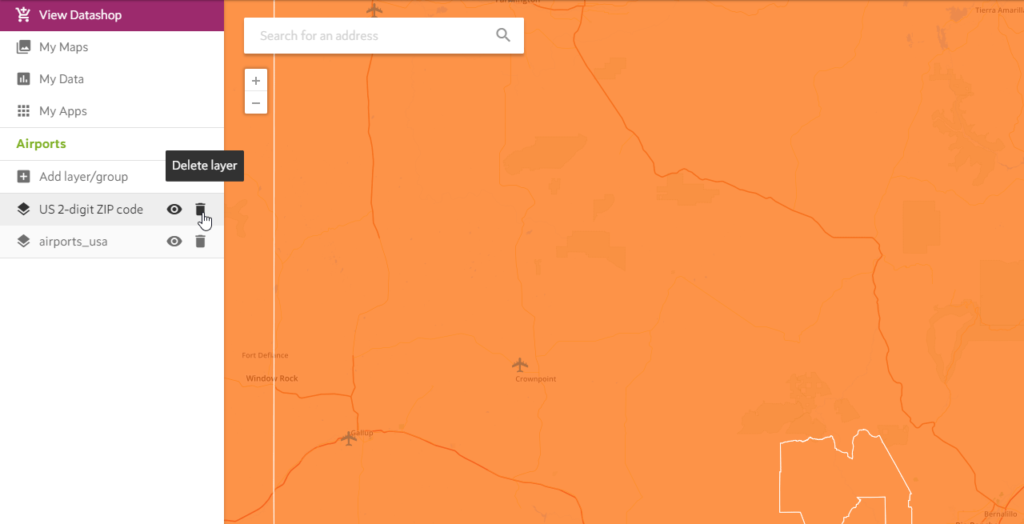Image resolution: width=1024 pixels, height=524 pixels.
Task: Click the airports_usa layers icon
Action: [x=24, y=242]
